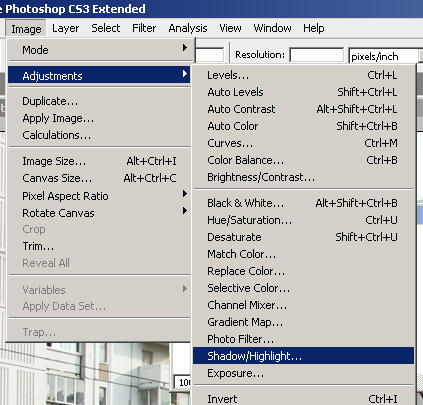
Task: Open Gradient Map dialog
Action: 303,322
